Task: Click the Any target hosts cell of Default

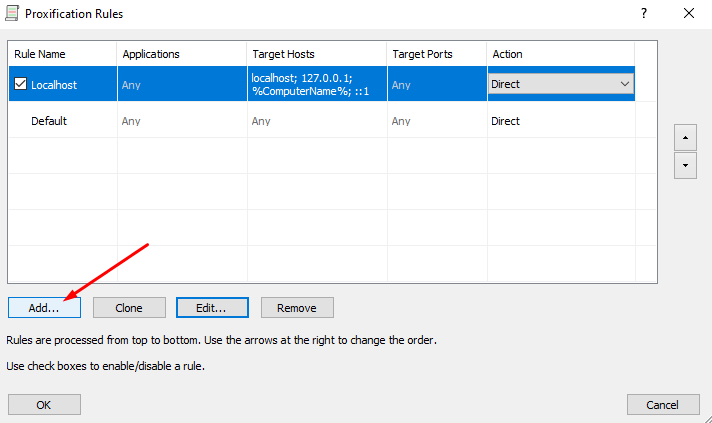Action: pyautogui.click(x=317, y=121)
